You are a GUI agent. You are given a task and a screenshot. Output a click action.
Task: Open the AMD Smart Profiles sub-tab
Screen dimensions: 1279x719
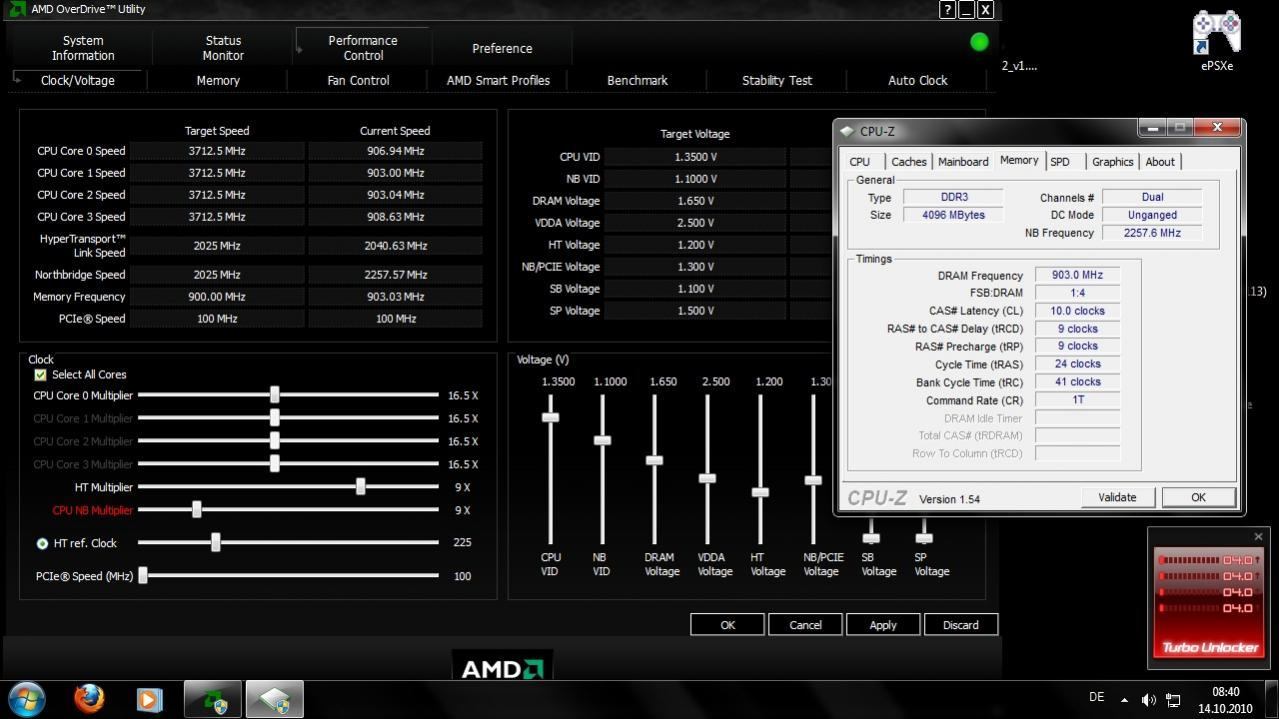pyautogui.click(x=498, y=80)
